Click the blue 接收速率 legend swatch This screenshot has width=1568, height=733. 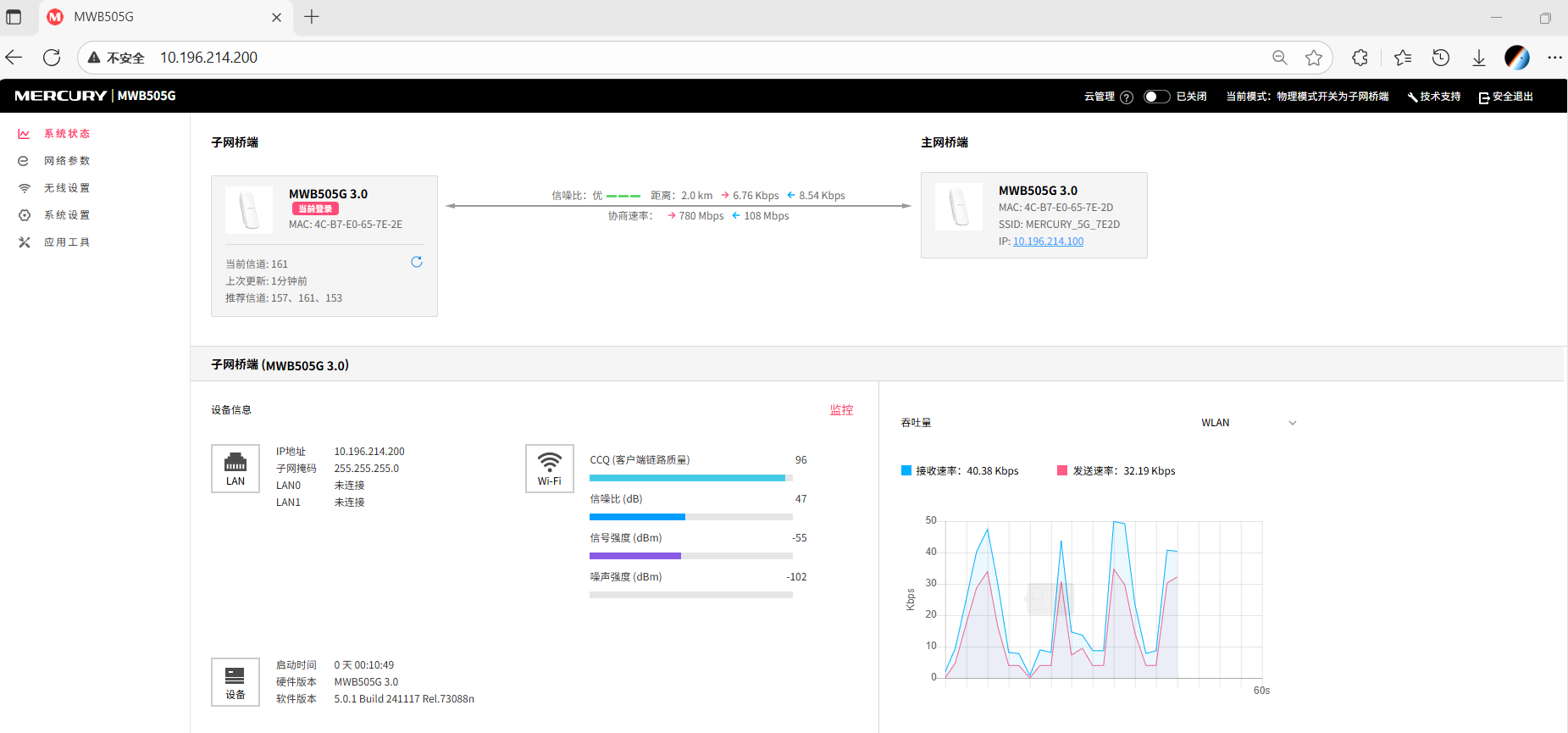point(906,470)
